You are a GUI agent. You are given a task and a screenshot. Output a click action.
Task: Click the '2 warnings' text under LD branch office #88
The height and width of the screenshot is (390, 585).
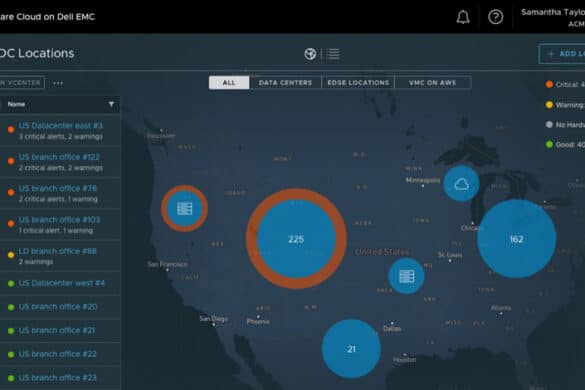pos(36,262)
